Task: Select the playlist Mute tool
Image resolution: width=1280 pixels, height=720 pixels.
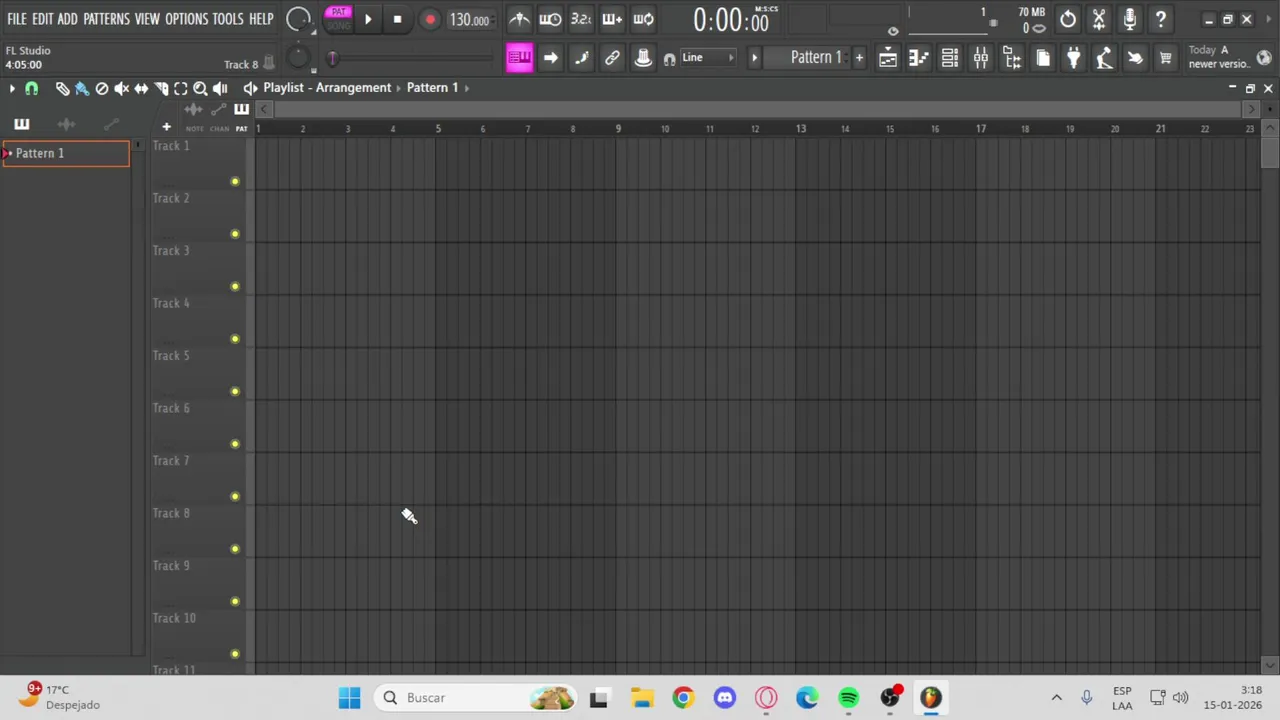Action: 121,89
